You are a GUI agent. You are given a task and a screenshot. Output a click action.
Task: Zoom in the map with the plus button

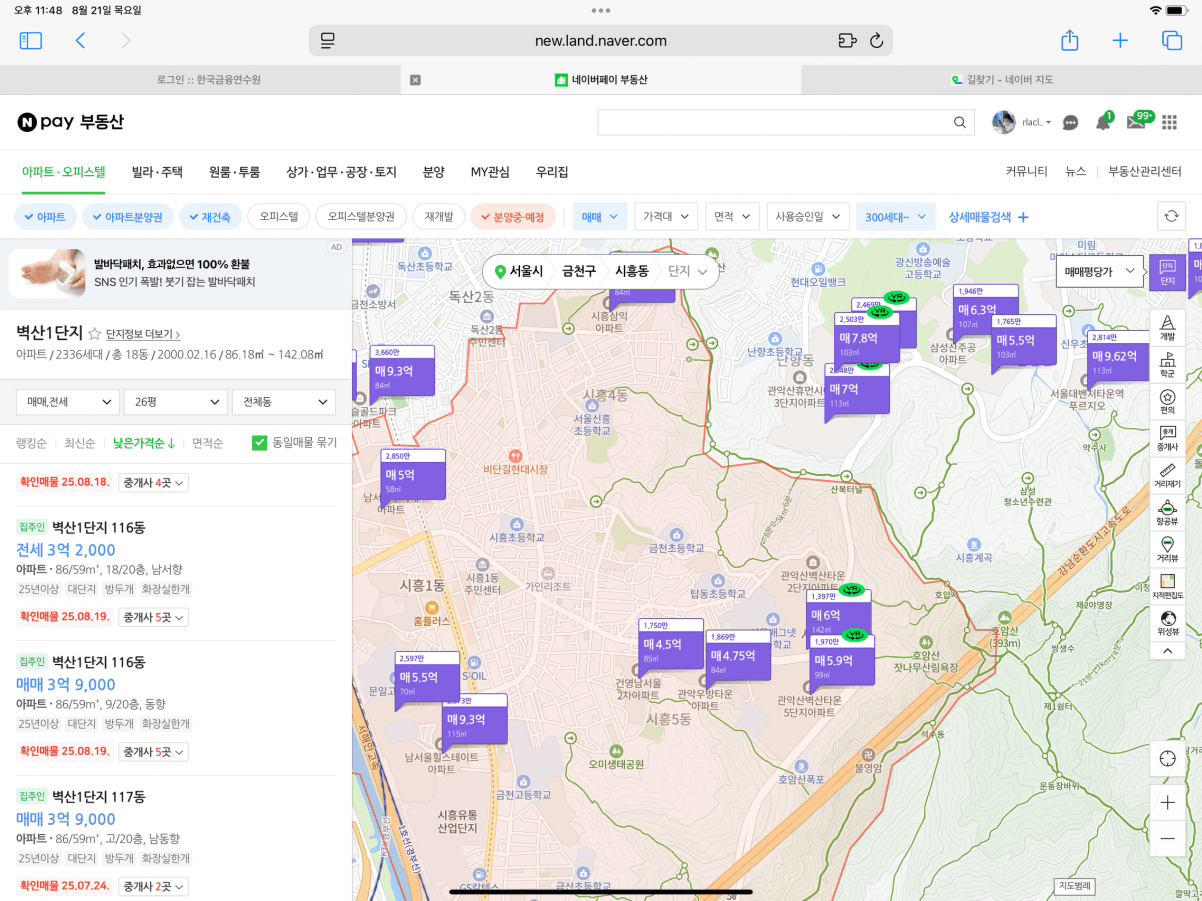(1167, 803)
